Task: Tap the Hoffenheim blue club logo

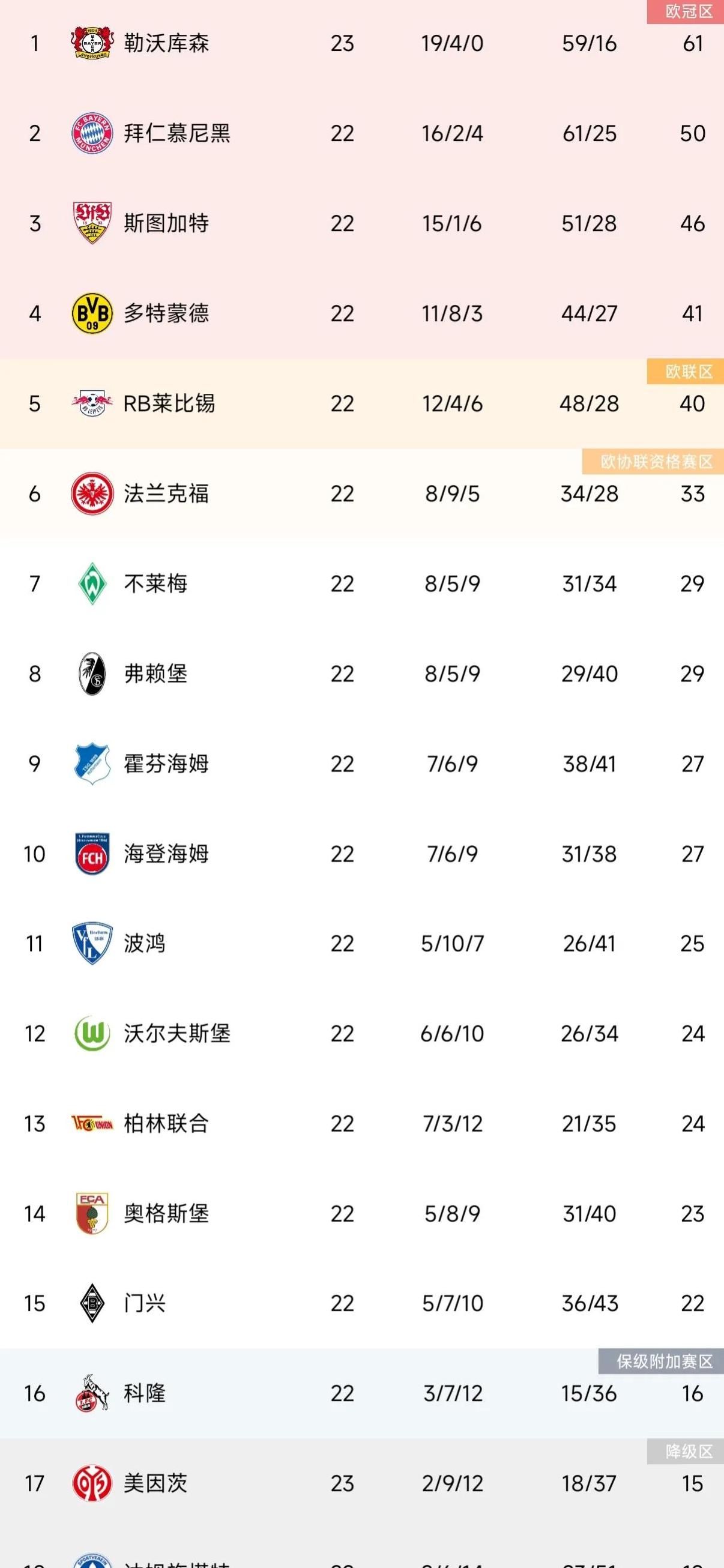Action: pos(92,764)
